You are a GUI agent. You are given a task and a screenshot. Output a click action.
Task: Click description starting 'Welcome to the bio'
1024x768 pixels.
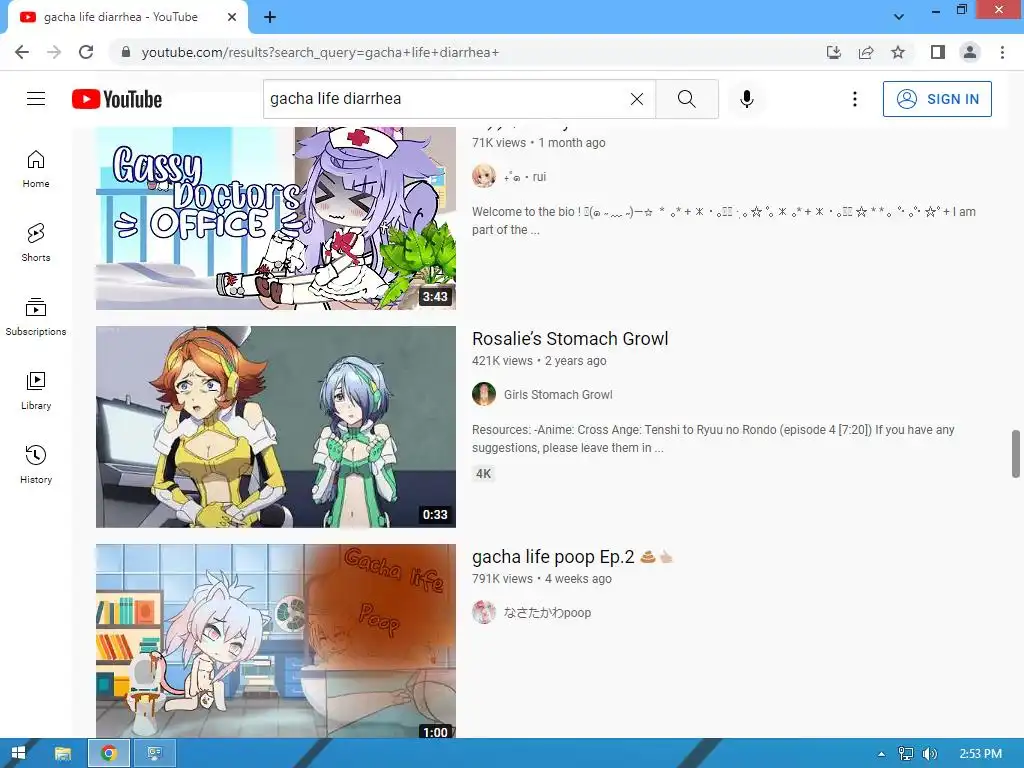724,221
